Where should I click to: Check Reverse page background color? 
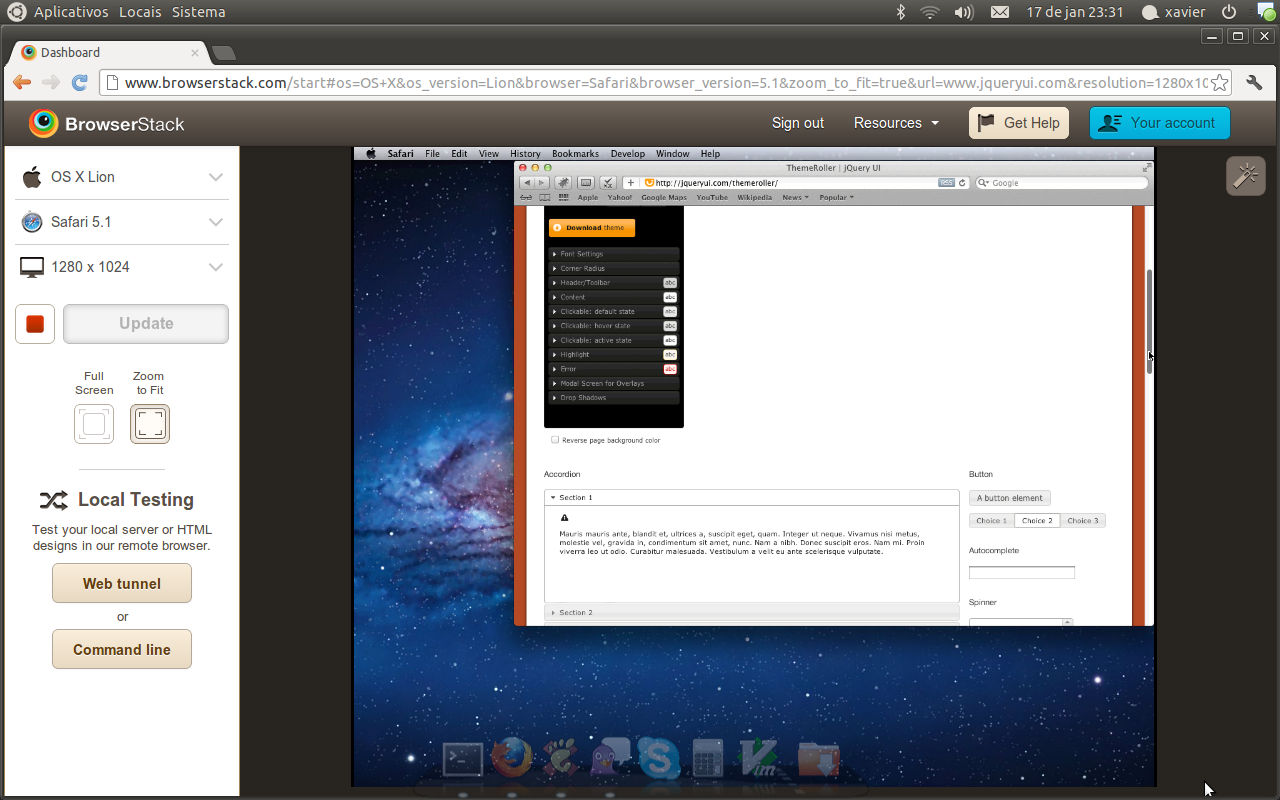point(555,440)
